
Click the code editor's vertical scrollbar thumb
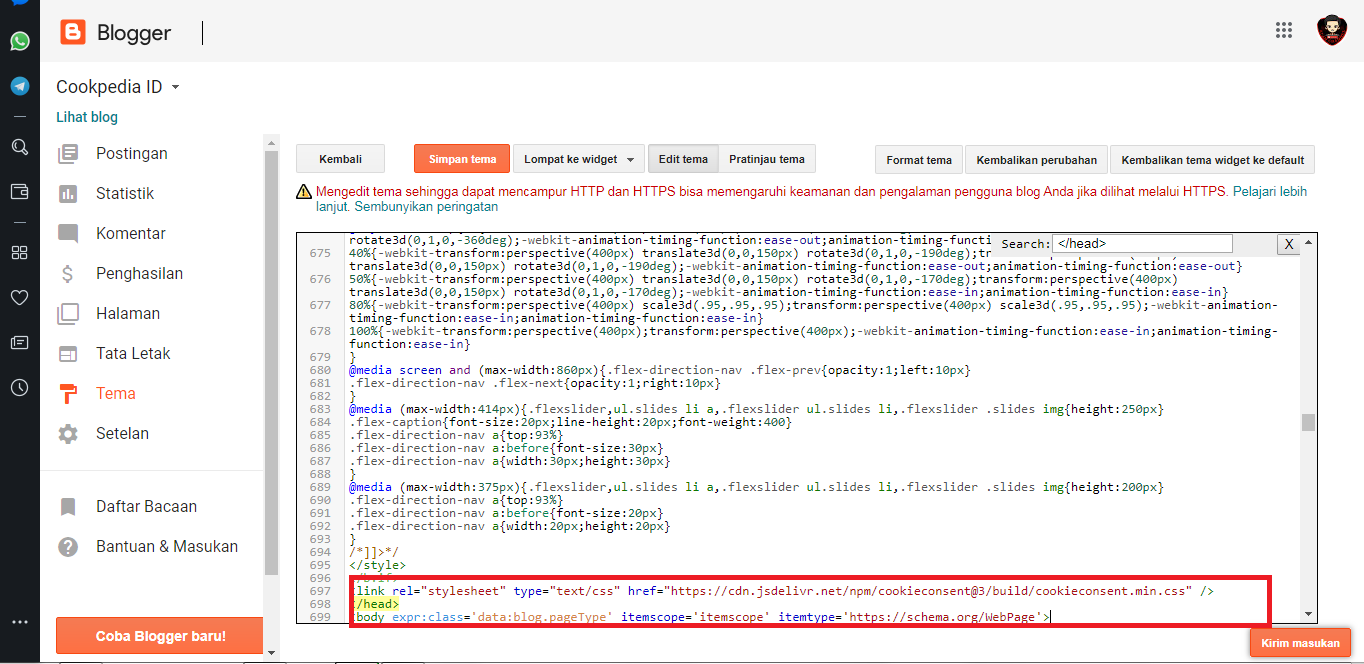pyautogui.click(x=1308, y=422)
